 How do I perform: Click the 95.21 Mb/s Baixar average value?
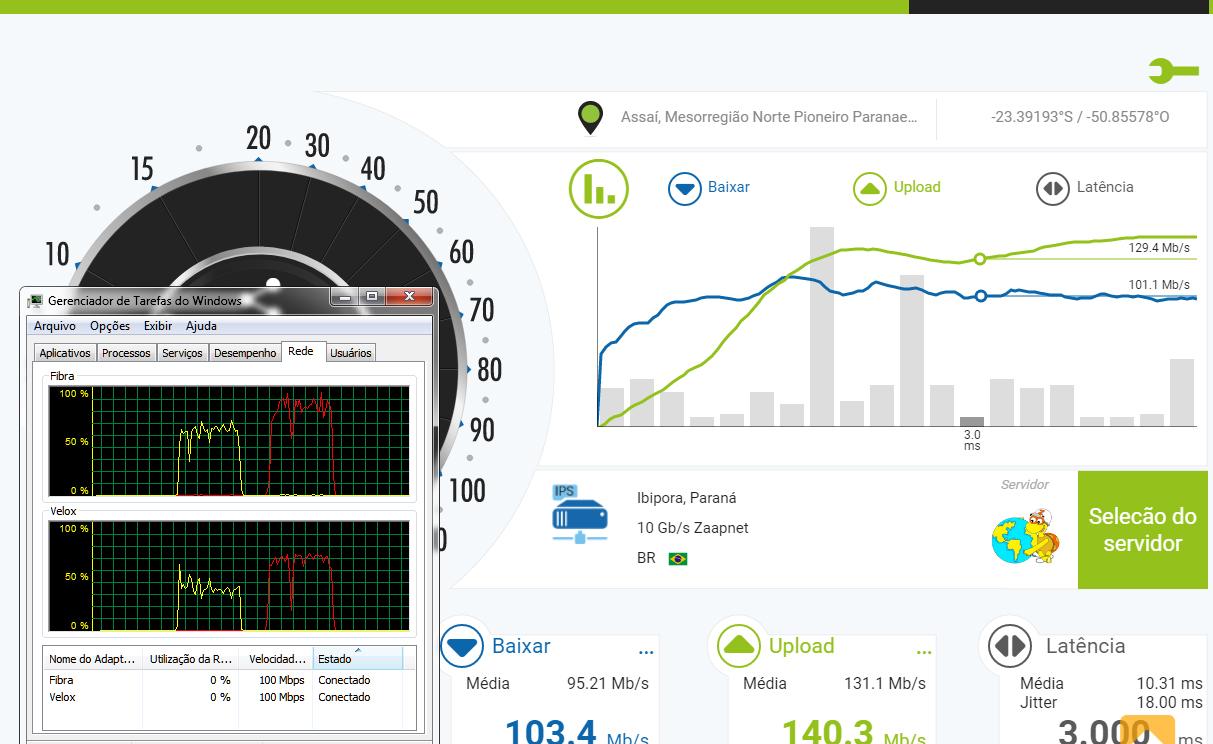(x=608, y=684)
